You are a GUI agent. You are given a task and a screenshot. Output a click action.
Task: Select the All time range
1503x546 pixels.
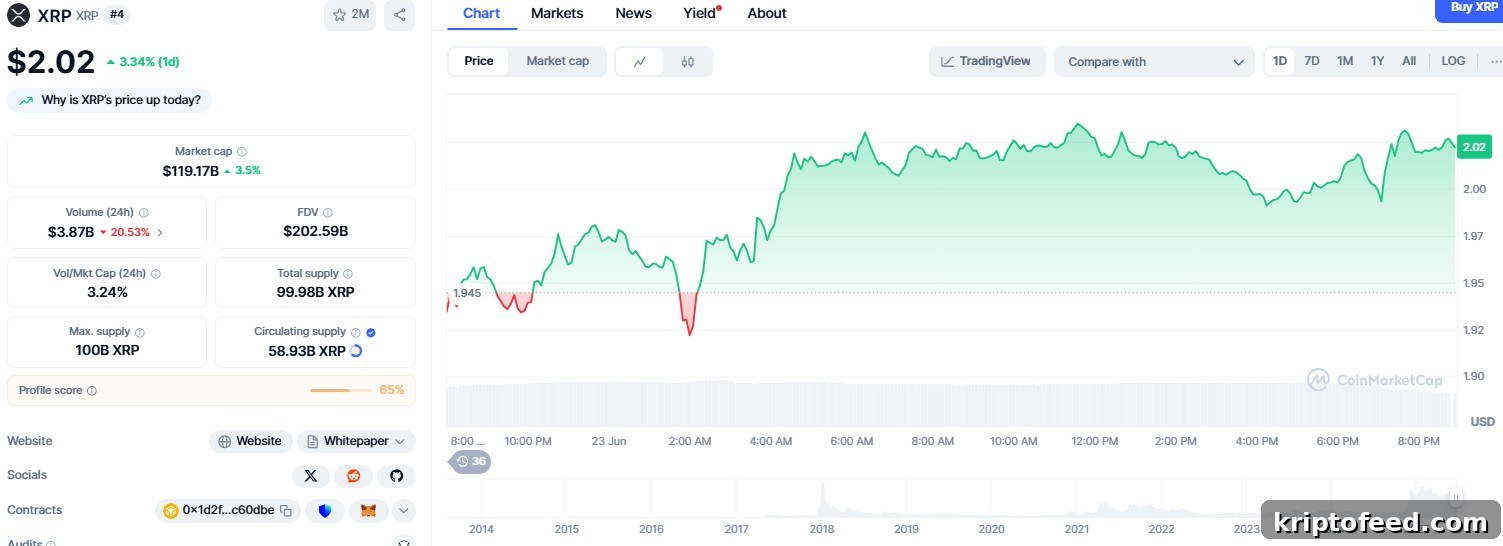pyautogui.click(x=1409, y=61)
